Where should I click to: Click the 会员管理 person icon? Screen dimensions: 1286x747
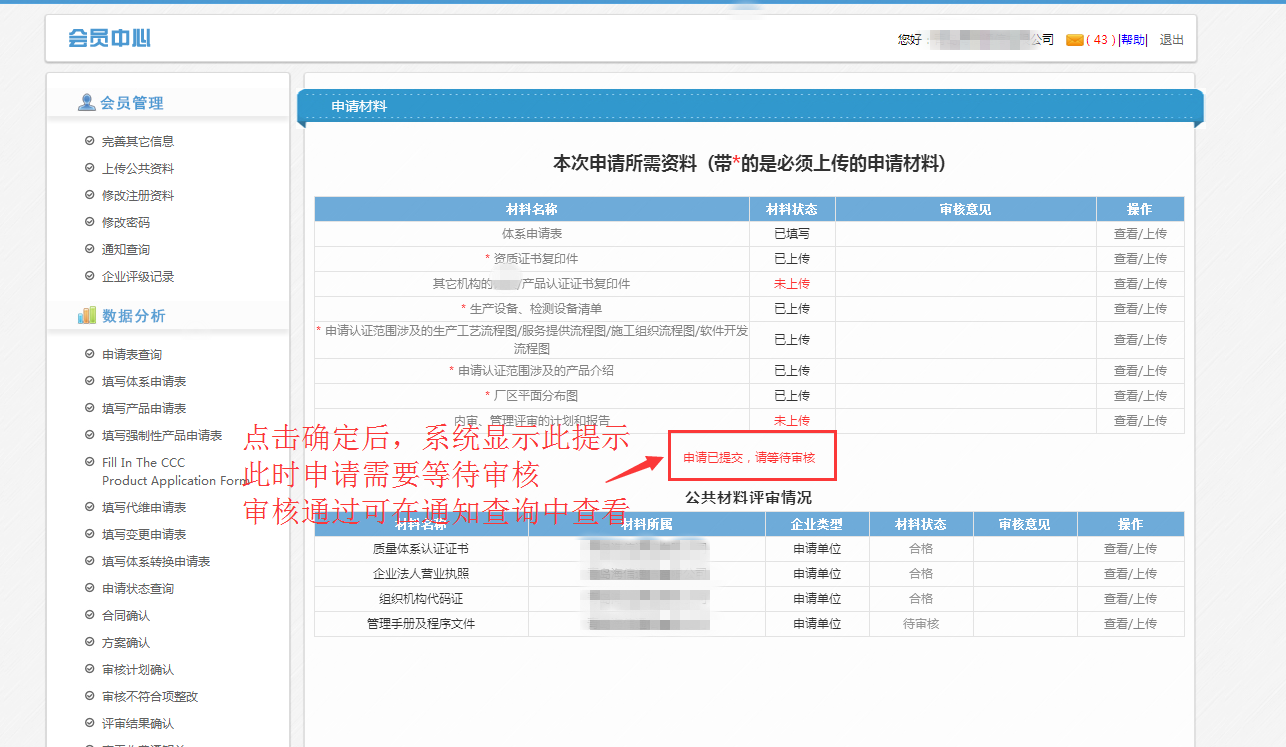87,103
